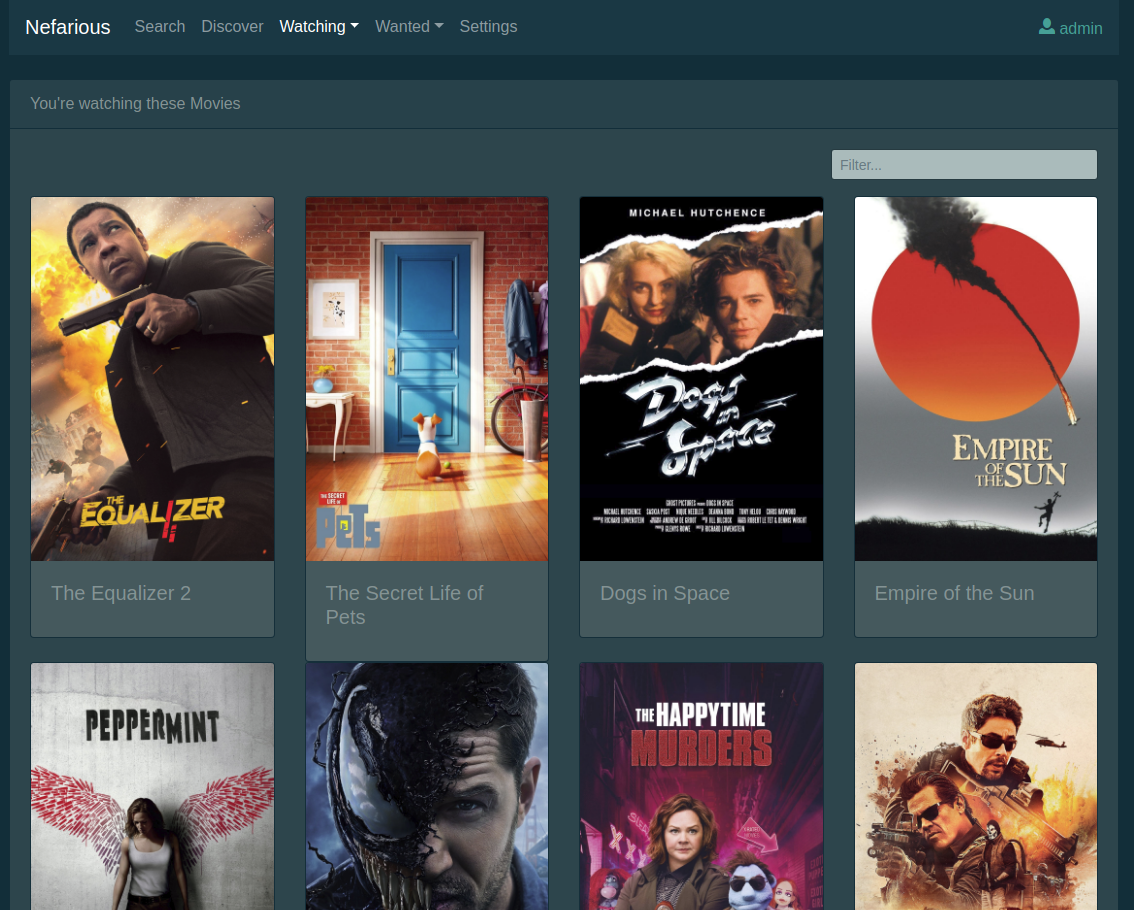Click 'You're watching these Movies' header
Viewport: 1134px width, 910px height.
[x=135, y=103]
